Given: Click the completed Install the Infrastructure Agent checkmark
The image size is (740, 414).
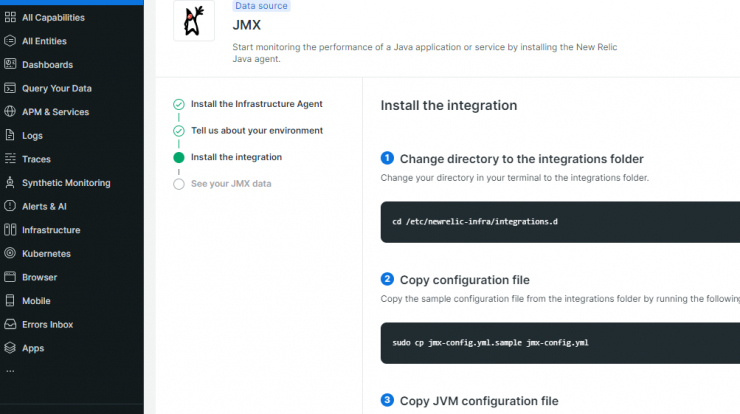Looking at the screenshot, I should coord(179,104).
